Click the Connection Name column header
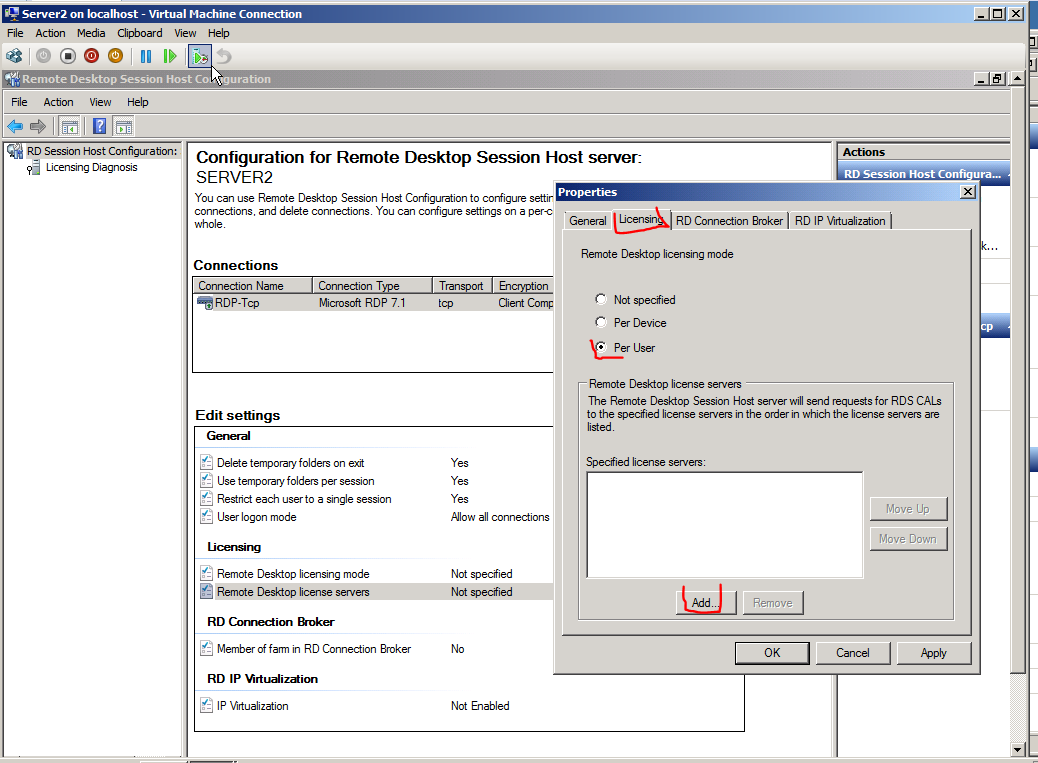Viewport: 1038px width, 763px height. [252, 286]
